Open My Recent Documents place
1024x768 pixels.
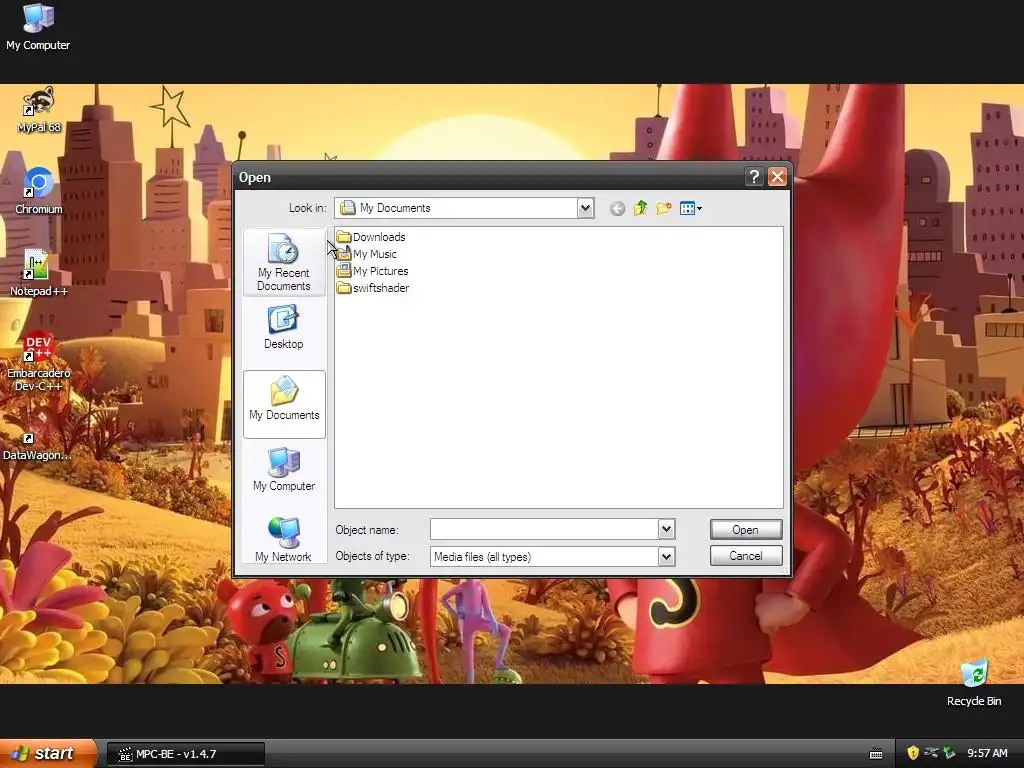283,262
